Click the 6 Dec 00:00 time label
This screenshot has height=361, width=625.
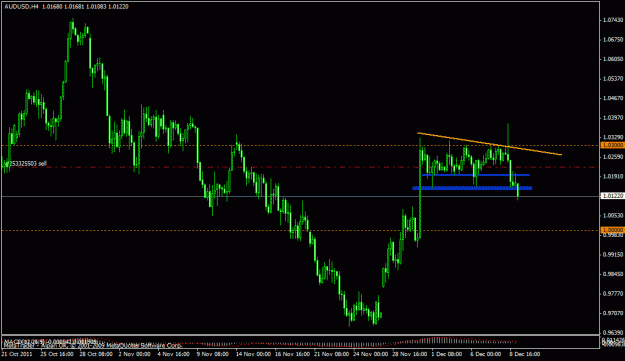pos(486,354)
